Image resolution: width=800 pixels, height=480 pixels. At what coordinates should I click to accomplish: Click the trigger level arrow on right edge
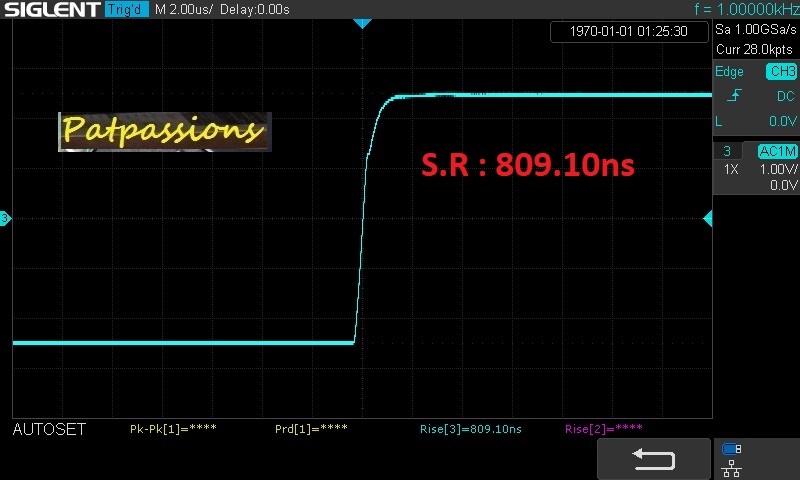pos(707,218)
